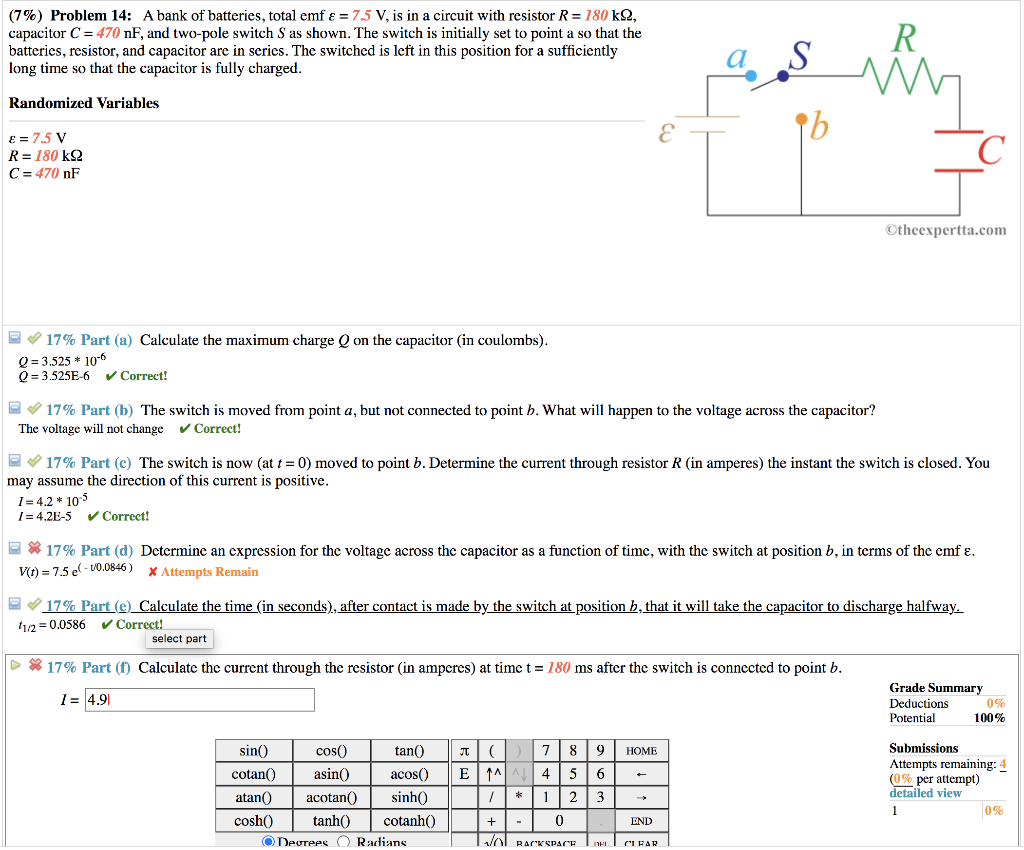The width and height of the screenshot is (1024, 850).
Task: Select the Degrees radio button
Action: pos(267,842)
